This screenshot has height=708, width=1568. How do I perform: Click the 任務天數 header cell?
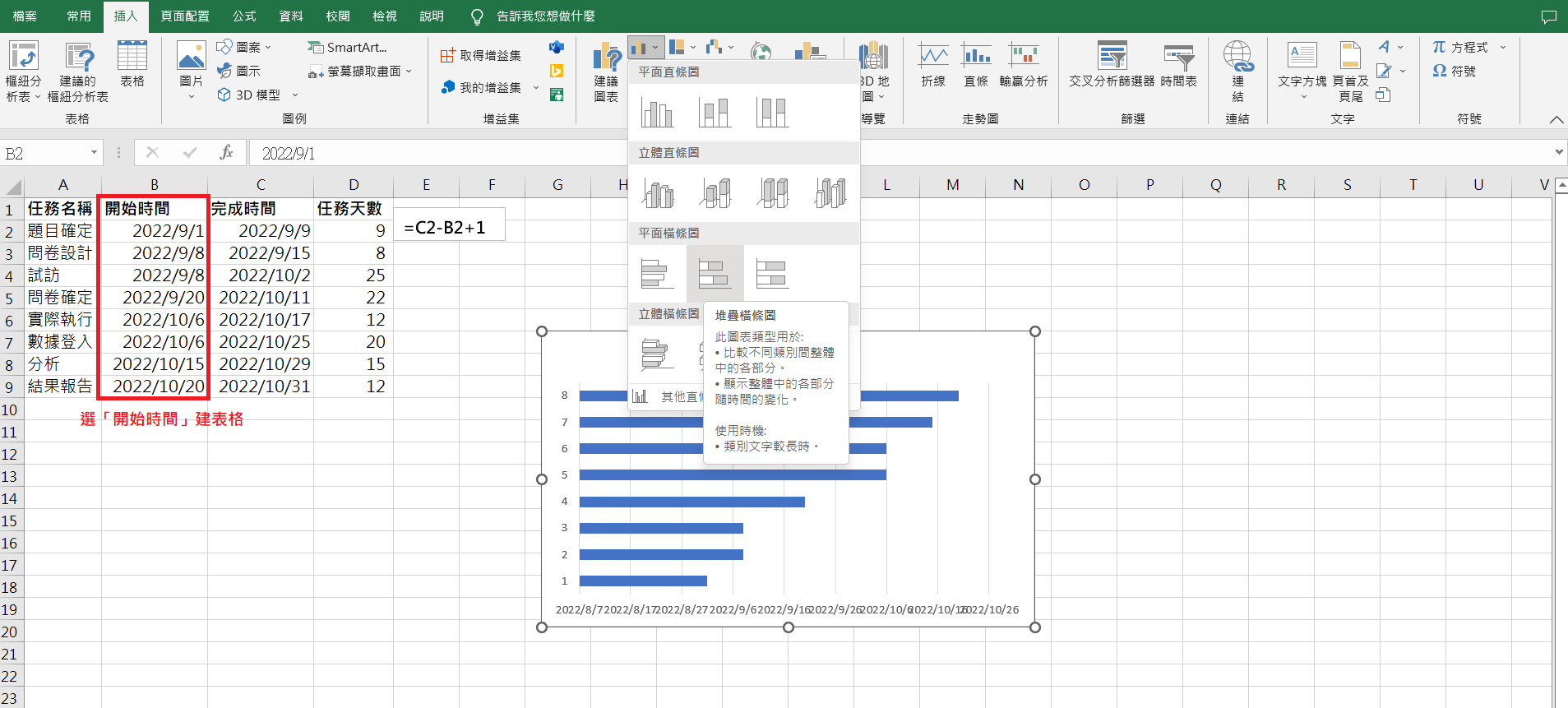[x=353, y=209]
